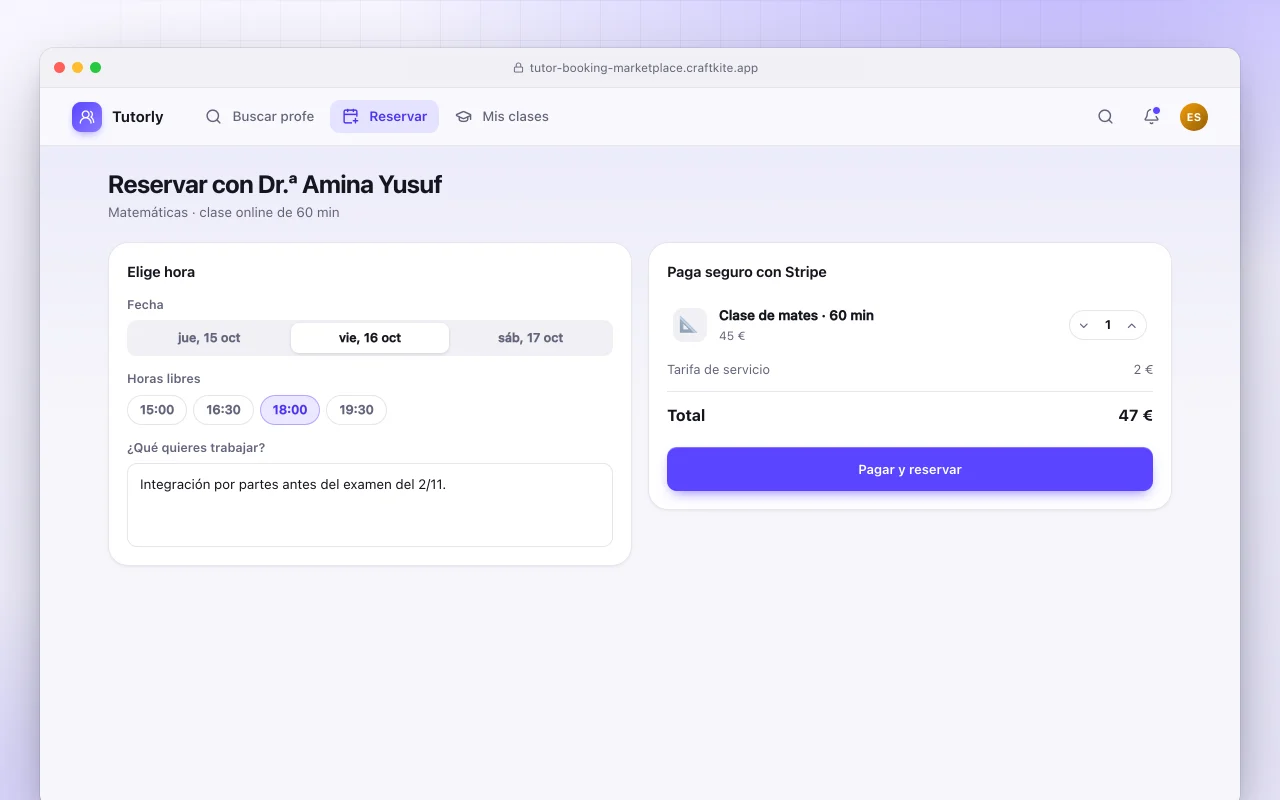Click the Horas libres label
The height and width of the screenshot is (800, 1280).
tap(164, 379)
